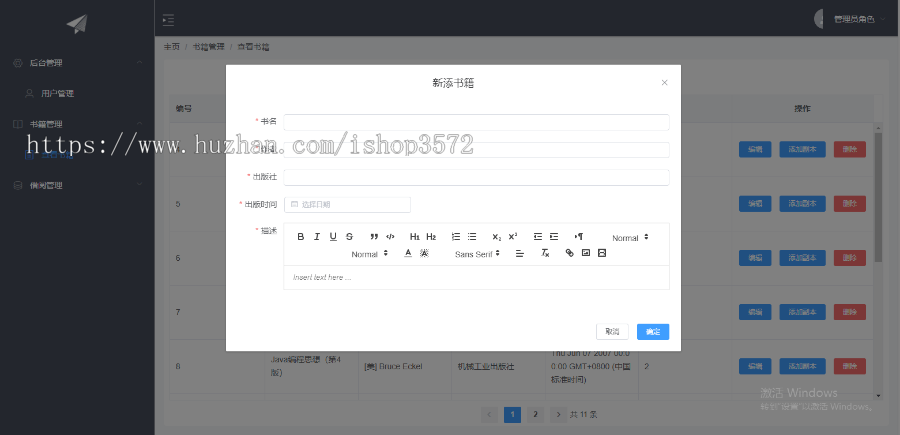
Task: Go to page 2 in pagination
Action: (x=535, y=414)
